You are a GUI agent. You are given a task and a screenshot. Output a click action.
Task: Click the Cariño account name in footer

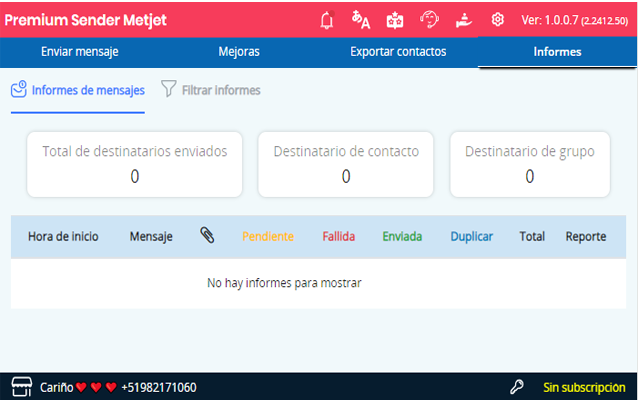(x=57, y=387)
